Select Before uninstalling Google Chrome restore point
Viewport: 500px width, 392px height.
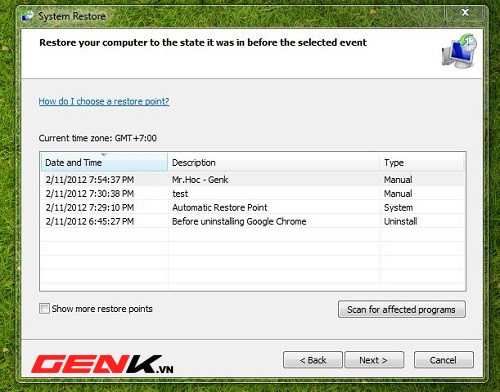252,222
